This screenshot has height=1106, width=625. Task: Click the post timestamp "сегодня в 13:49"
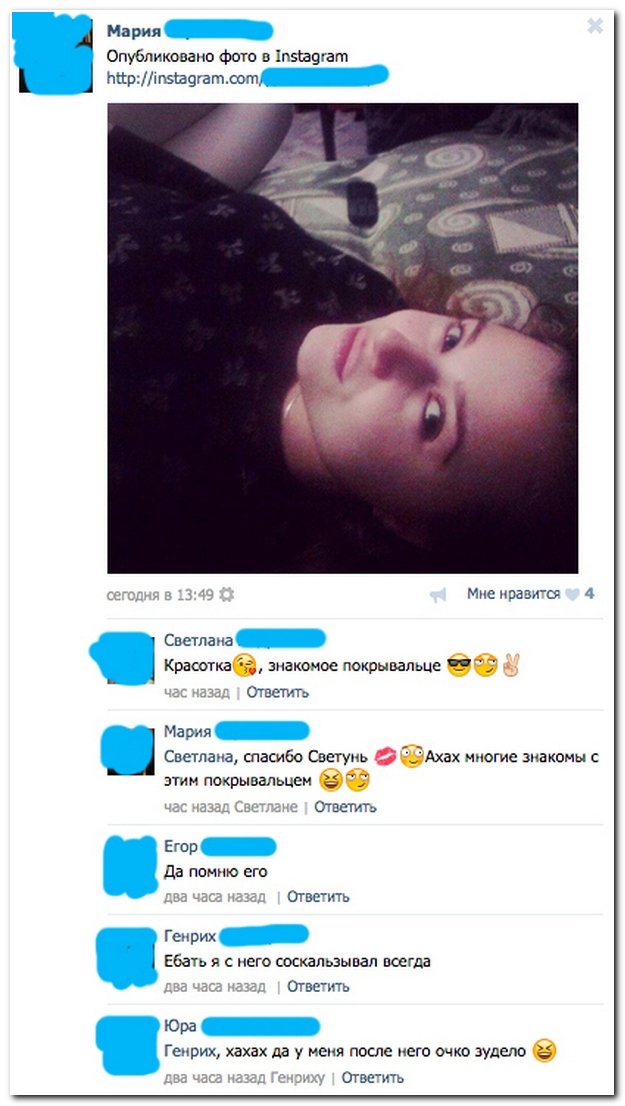pyautogui.click(x=160, y=595)
